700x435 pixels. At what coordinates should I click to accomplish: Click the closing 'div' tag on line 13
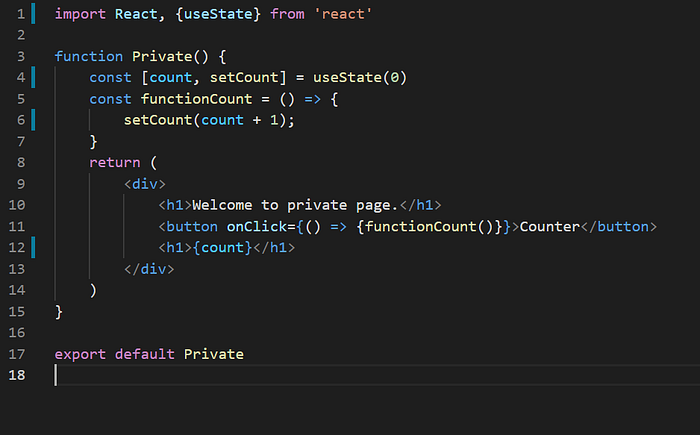(149, 269)
